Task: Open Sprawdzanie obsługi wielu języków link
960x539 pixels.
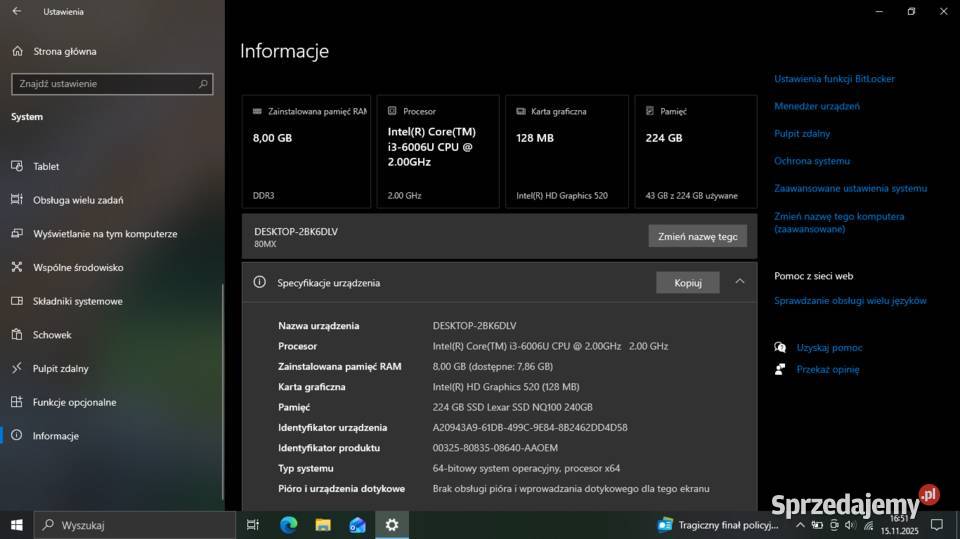Action: pos(850,301)
